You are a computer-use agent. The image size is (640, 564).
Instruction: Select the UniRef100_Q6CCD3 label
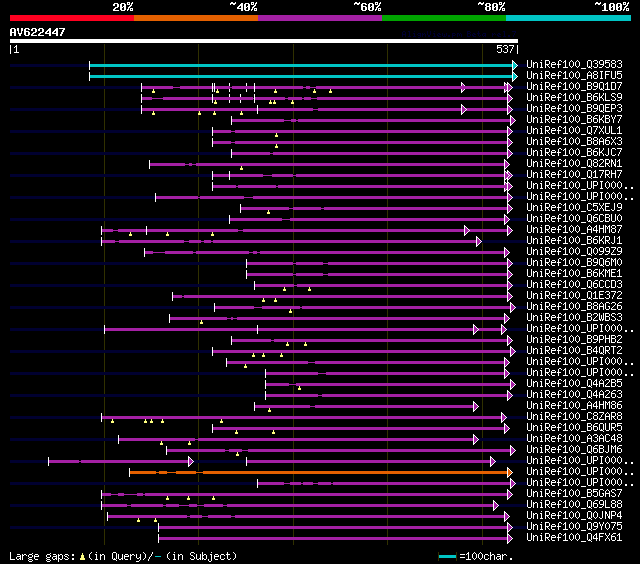pyautogui.click(x=574, y=285)
